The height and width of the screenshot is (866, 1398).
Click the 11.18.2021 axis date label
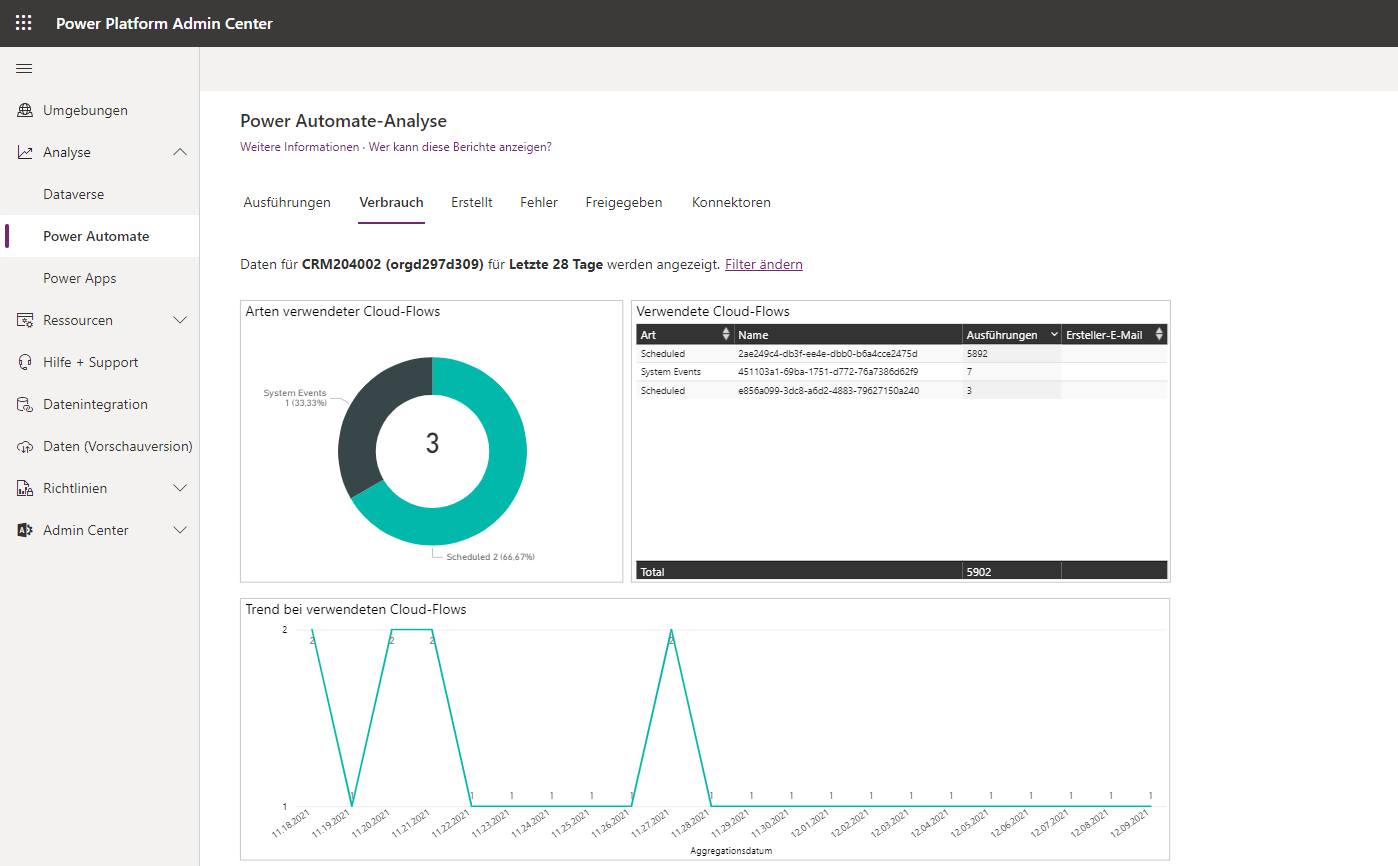(291, 825)
